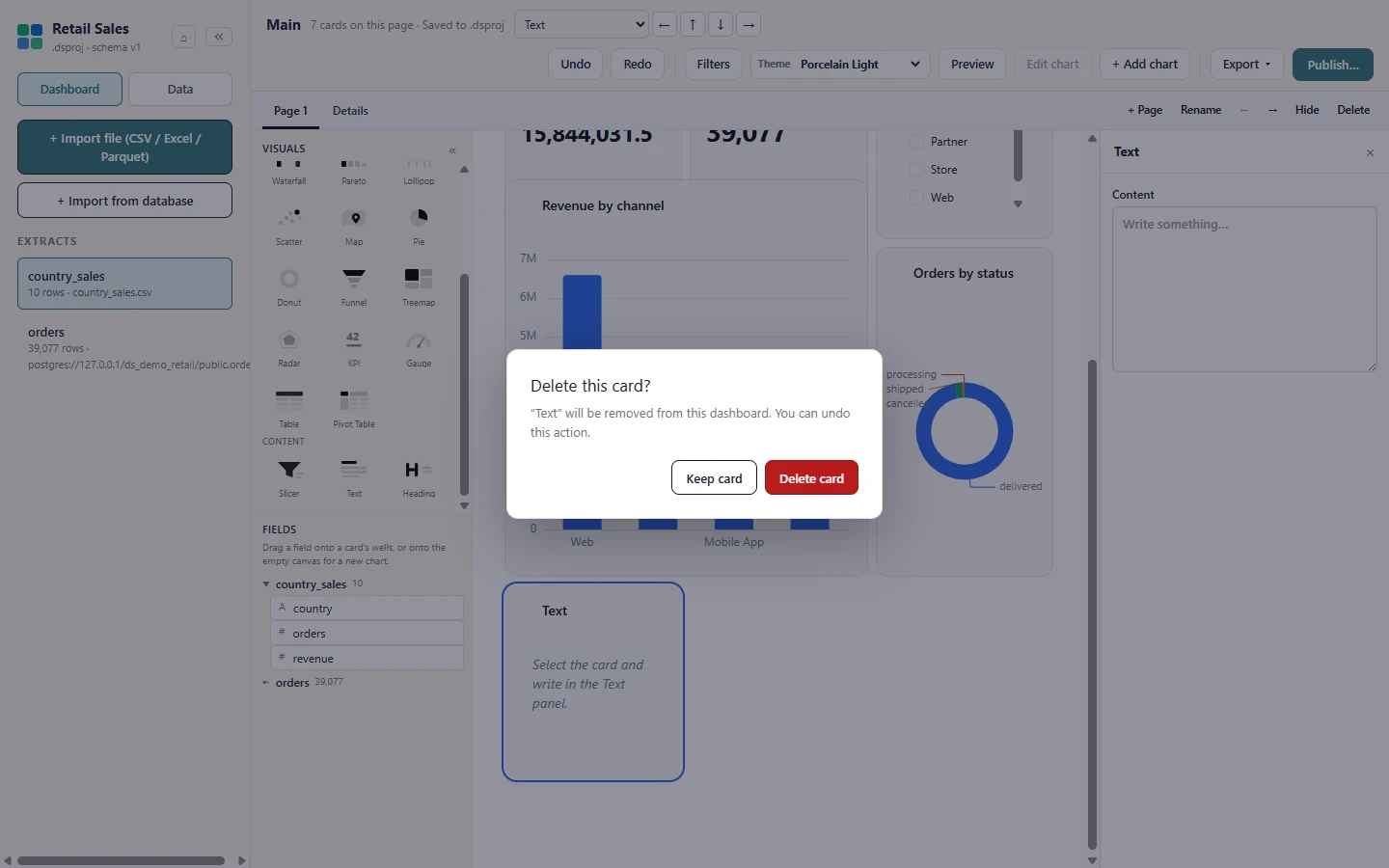Toggle the Web slicer checkbox
Image resolution: width=1389 pixels, height=868 pixels.
[x=916, y=198]
